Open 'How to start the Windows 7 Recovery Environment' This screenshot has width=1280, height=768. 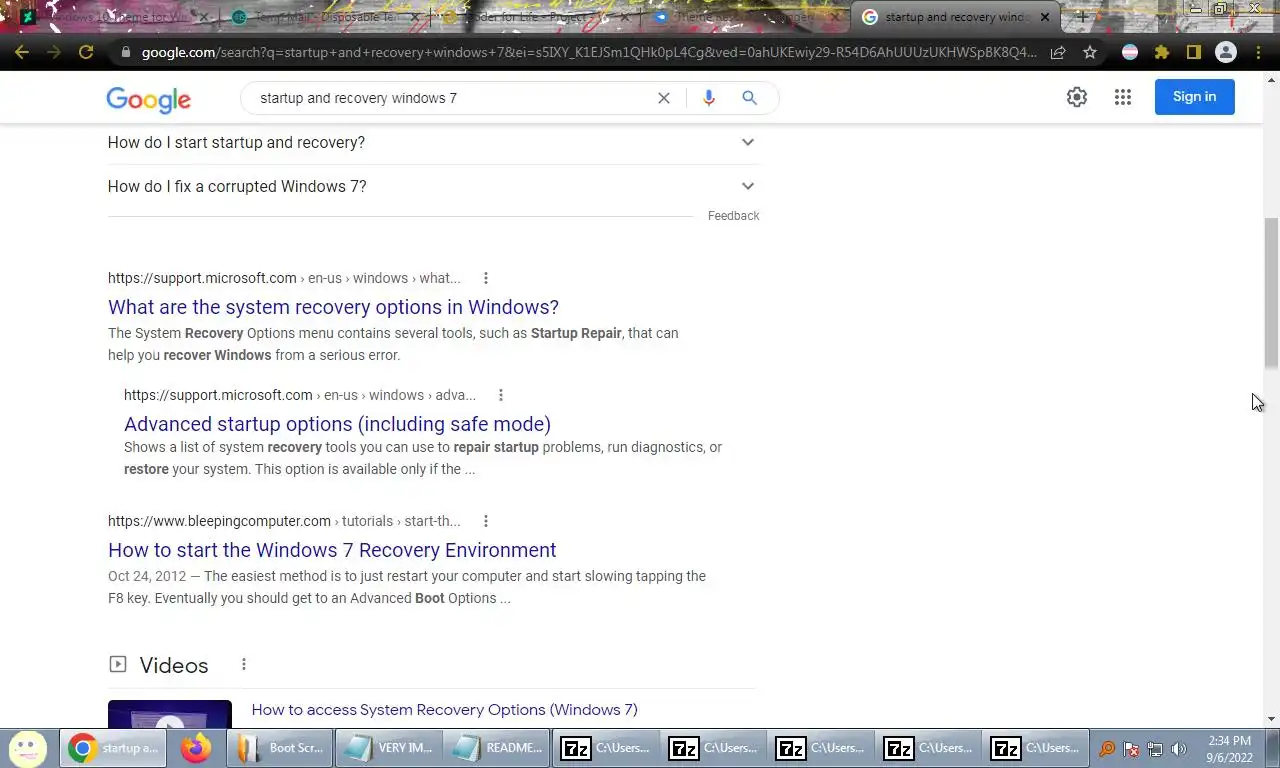click(332, 550)
